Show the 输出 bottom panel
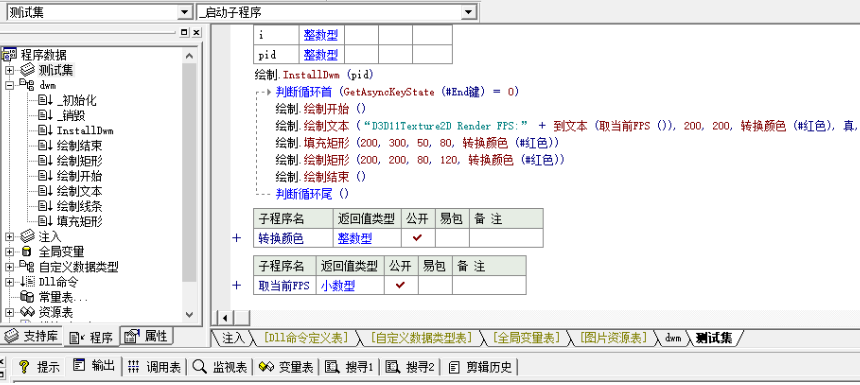 point(94,366)
